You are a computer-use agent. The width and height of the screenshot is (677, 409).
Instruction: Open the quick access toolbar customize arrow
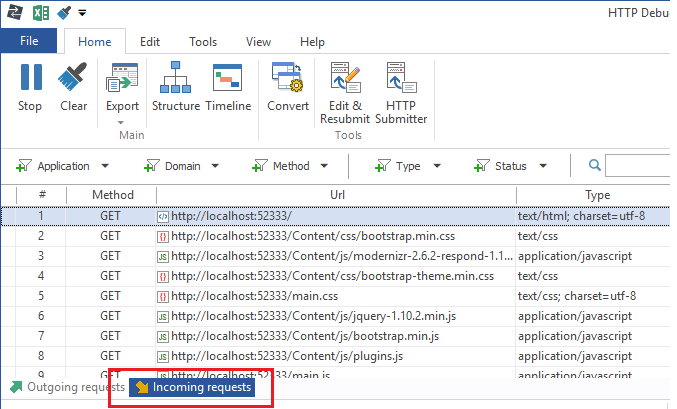pyautogui.click(x=82, y=13)
